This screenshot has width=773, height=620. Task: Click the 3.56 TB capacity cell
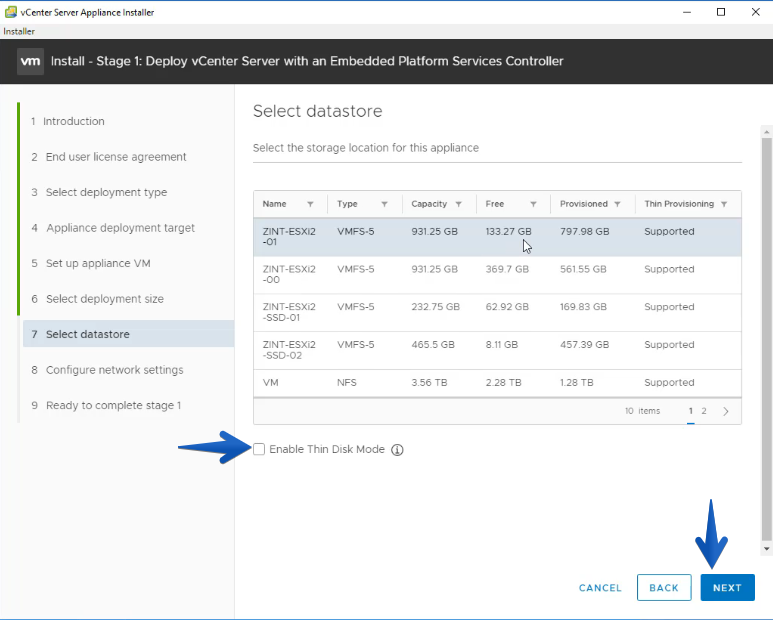point(429,382)
